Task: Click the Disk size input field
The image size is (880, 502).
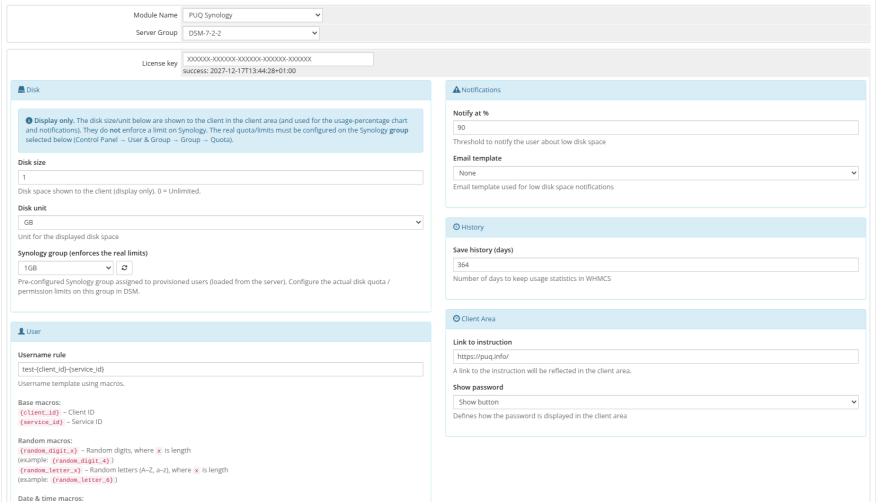Action: pos(221,177)
